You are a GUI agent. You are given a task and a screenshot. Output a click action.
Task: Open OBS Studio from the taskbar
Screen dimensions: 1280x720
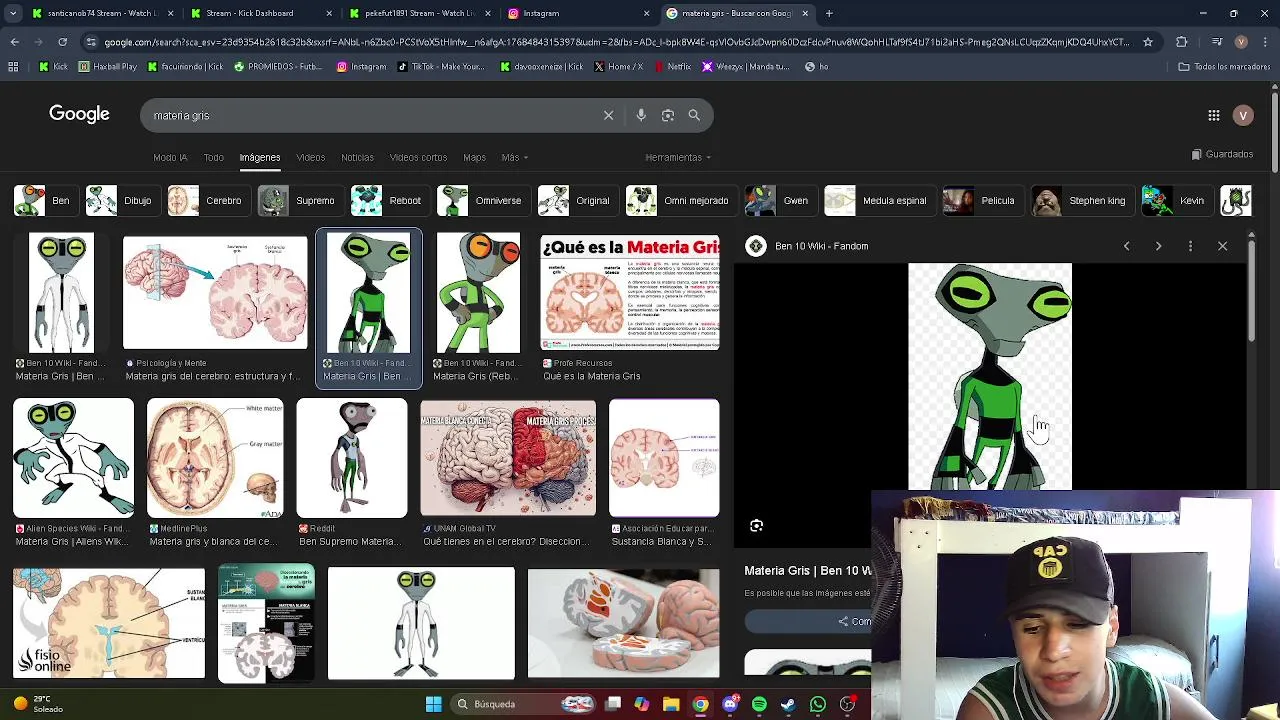pos(848,704)
